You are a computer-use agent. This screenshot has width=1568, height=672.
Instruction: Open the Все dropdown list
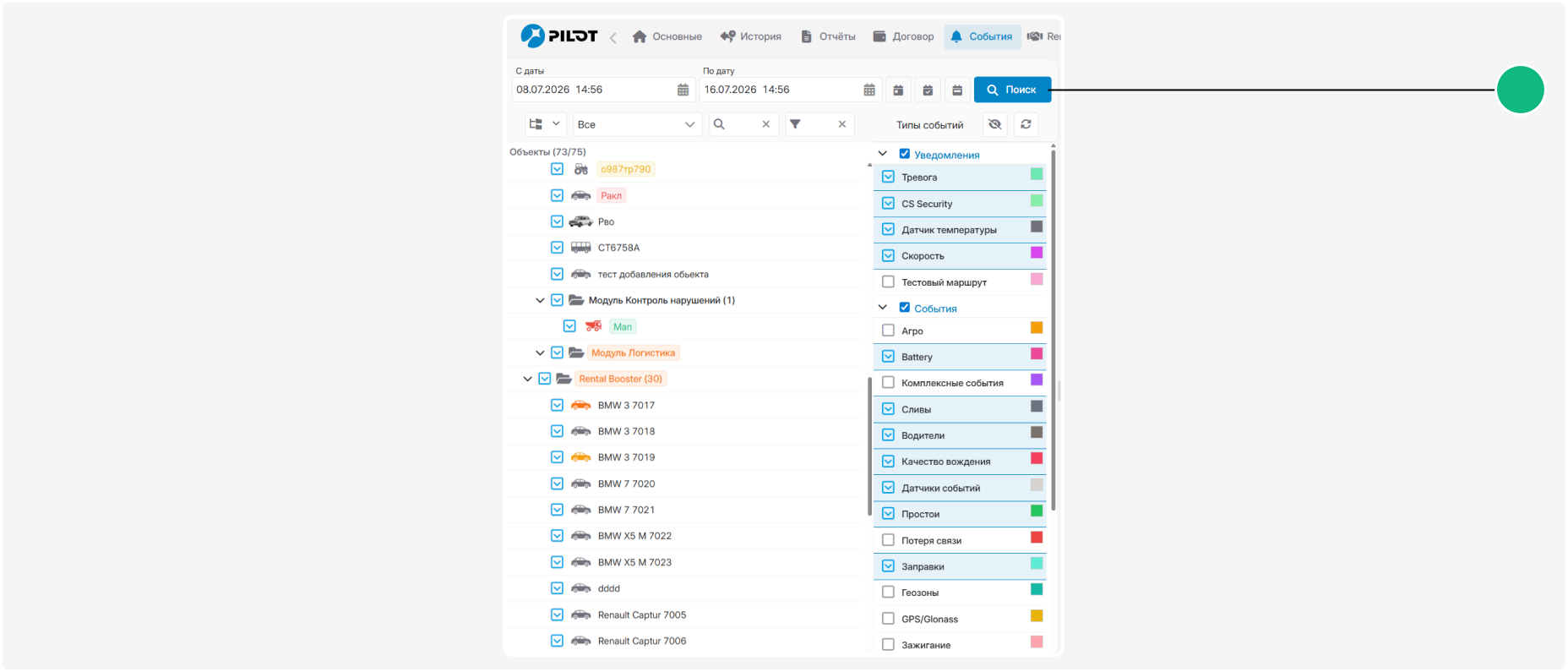pos(637,124)
